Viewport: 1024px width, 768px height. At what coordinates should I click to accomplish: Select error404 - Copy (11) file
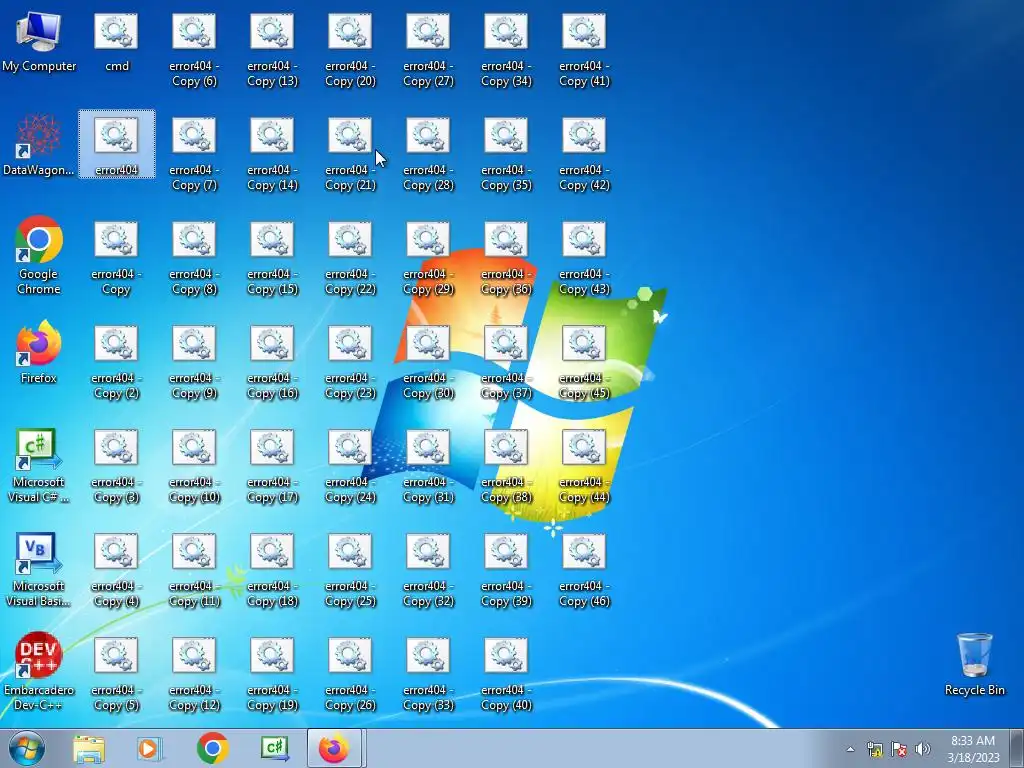[x=194, y=570]
